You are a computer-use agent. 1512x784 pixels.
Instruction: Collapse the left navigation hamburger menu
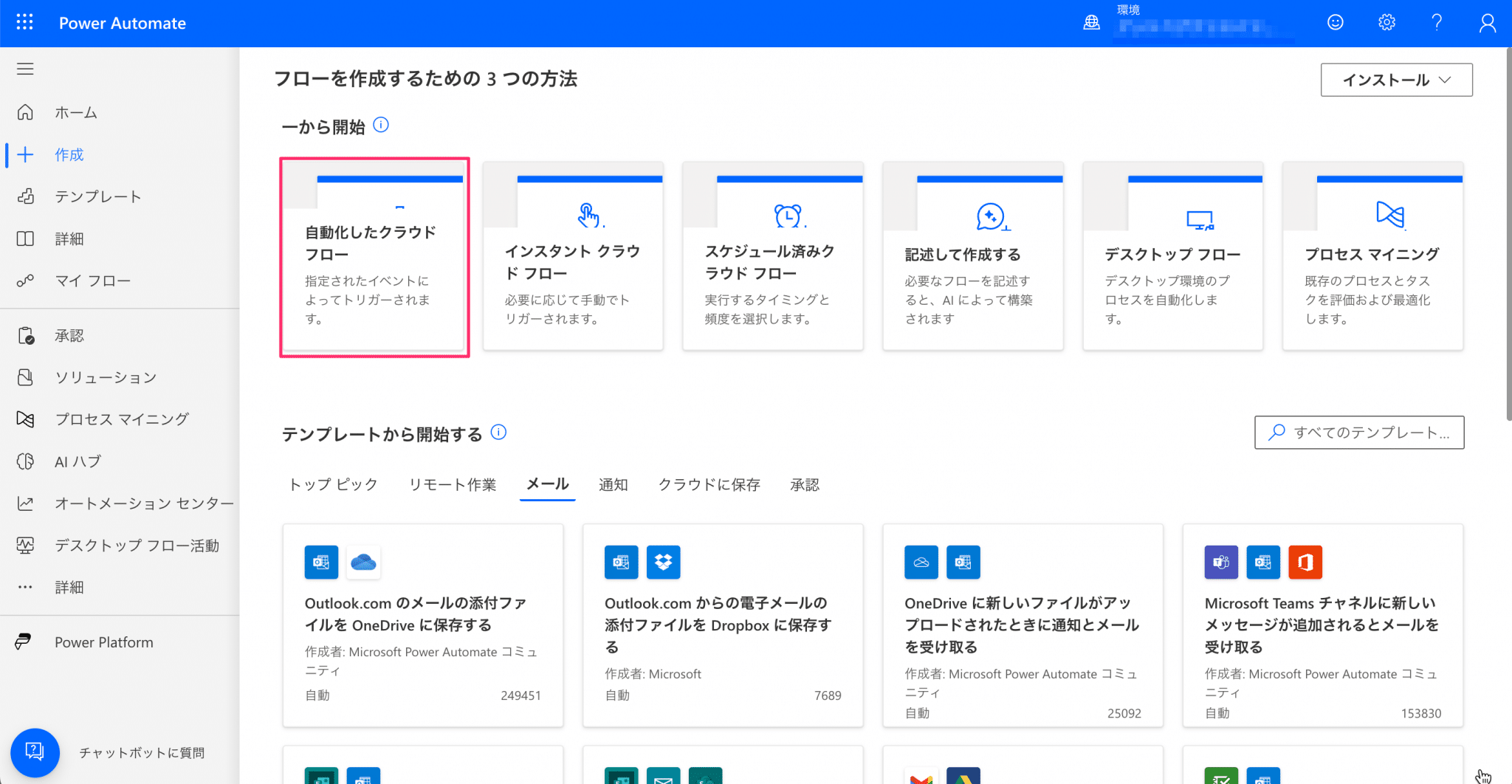click(x=25, y=69)
